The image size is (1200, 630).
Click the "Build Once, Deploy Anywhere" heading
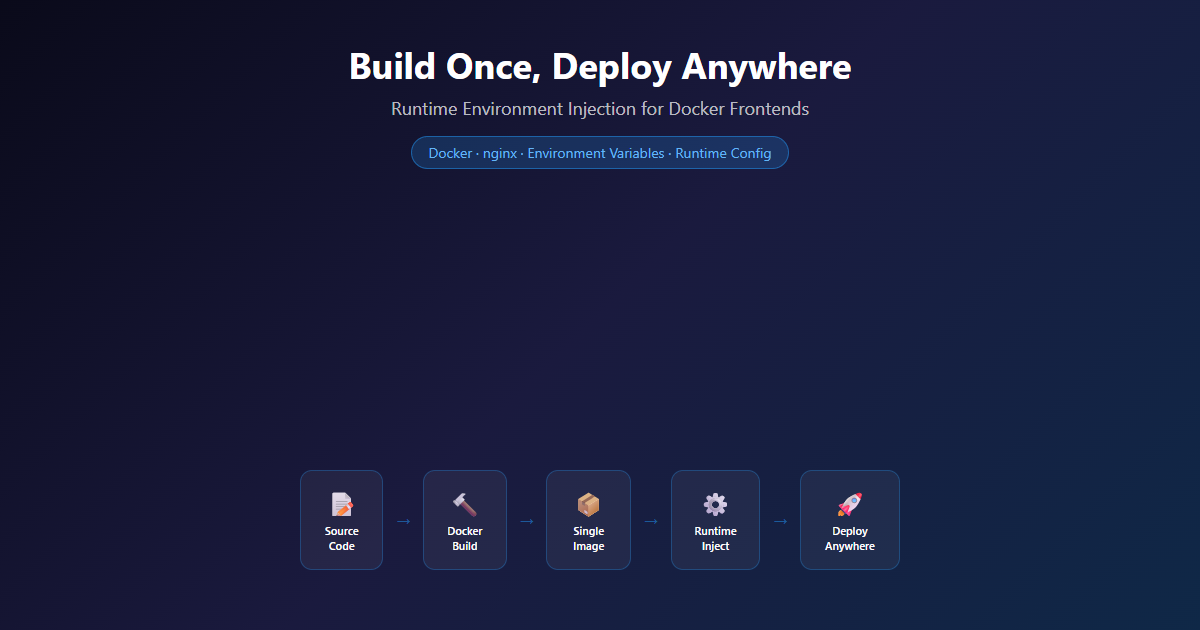pos(600,66)
